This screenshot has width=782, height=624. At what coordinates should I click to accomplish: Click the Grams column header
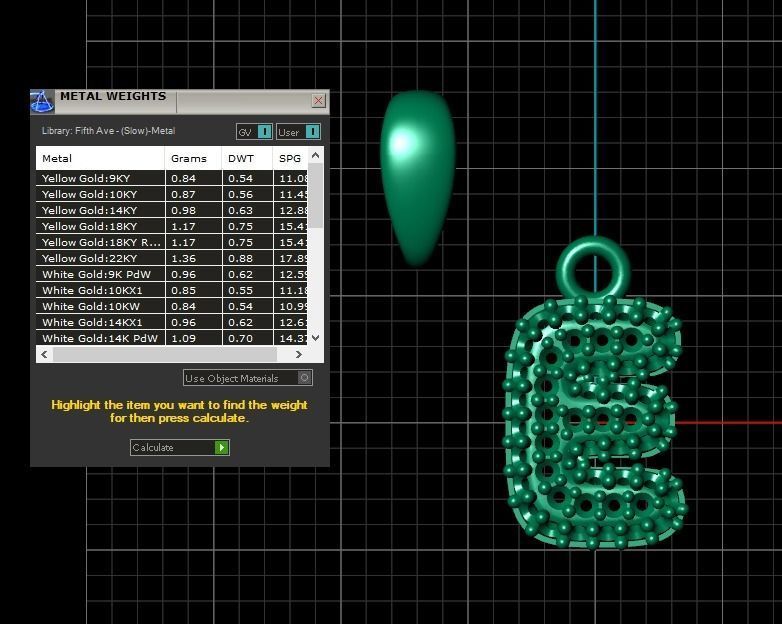pyautogui.click(x=194, y=158)
